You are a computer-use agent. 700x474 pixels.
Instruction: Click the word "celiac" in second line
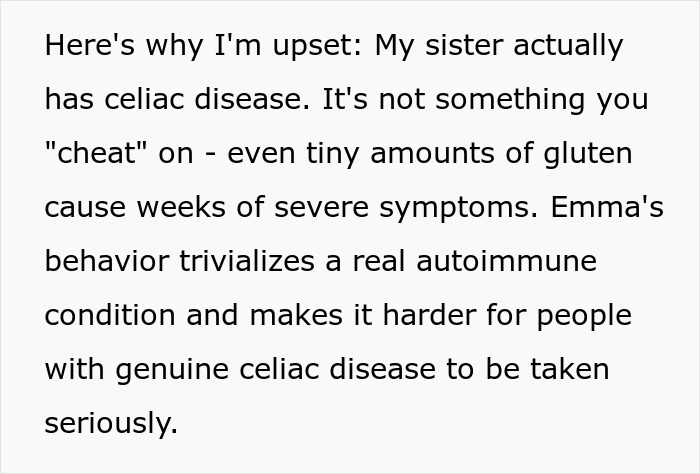coord(144,99)
